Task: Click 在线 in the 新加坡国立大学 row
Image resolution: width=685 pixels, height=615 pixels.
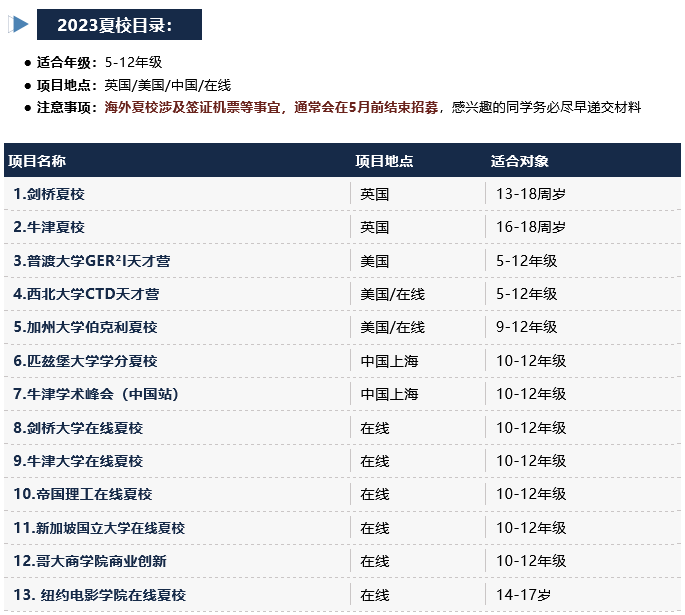Action: point(374,529)
